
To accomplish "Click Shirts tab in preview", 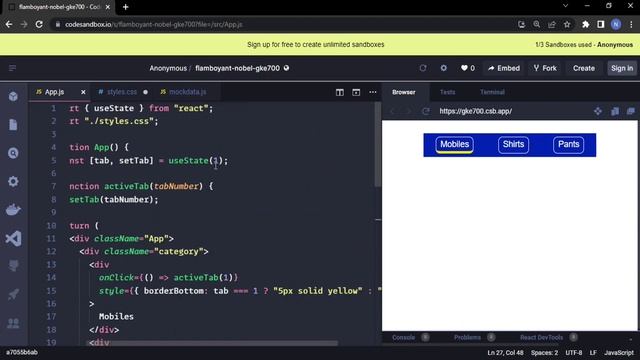I will [513, 144].
